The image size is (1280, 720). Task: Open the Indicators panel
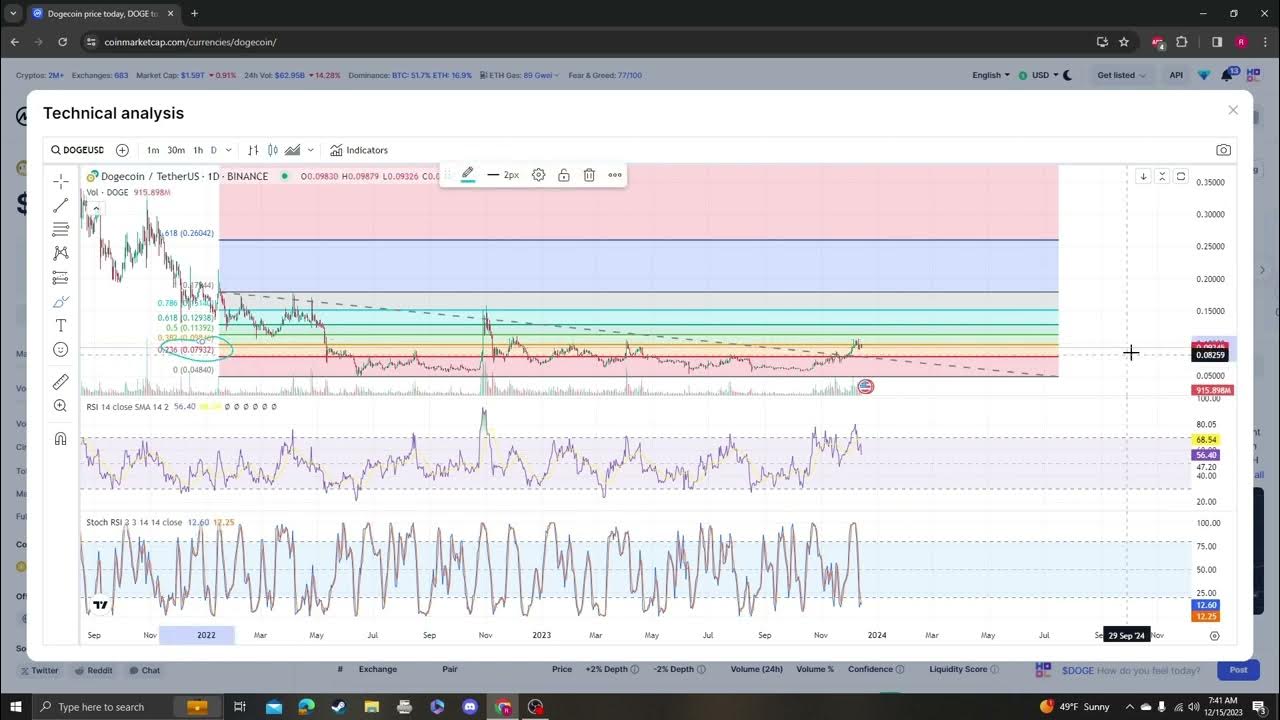tap(359, 150)
